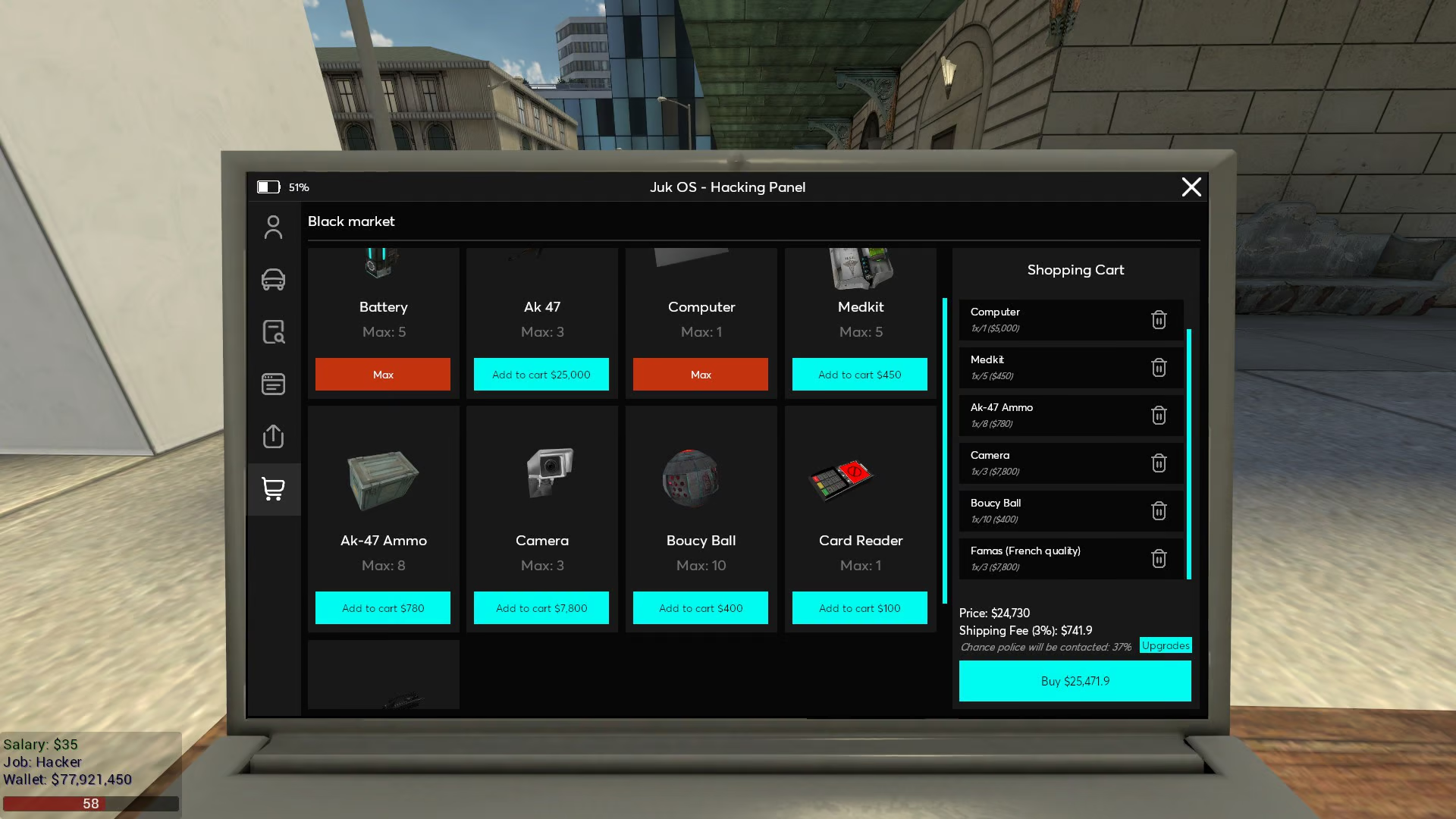1456x819 pixels.
Task: Click the Computer Max button
Action: 701,375
